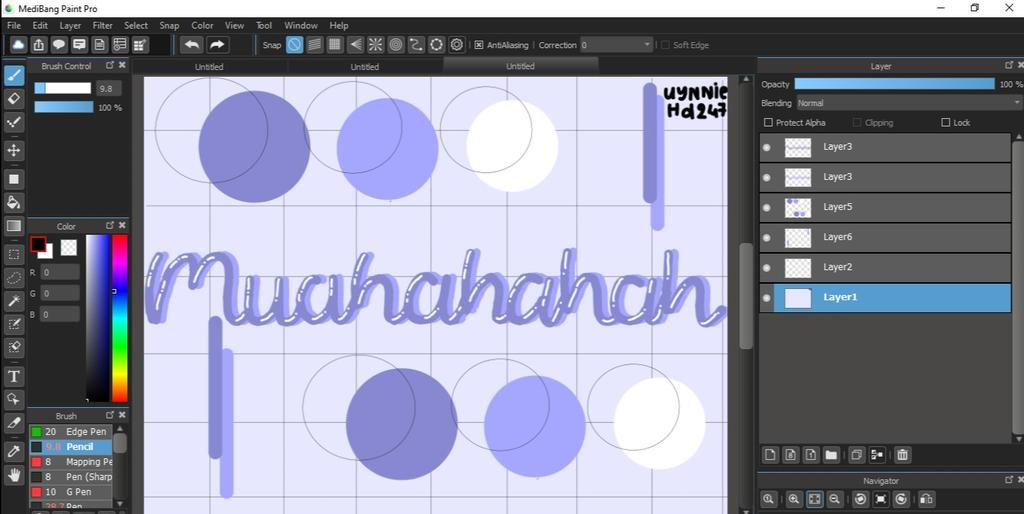Viewport: 1024px width, 514px height.
Task: Pick the Eyedropper tool
Action: pos(14,451)
